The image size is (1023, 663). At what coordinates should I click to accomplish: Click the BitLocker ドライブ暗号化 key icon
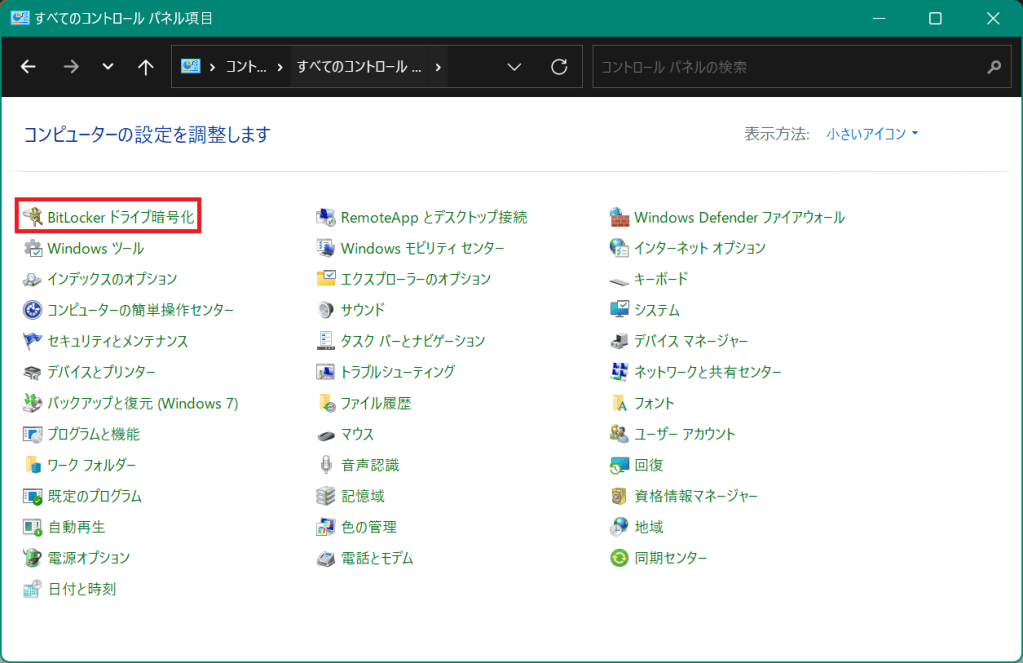[x=33, y=217]
